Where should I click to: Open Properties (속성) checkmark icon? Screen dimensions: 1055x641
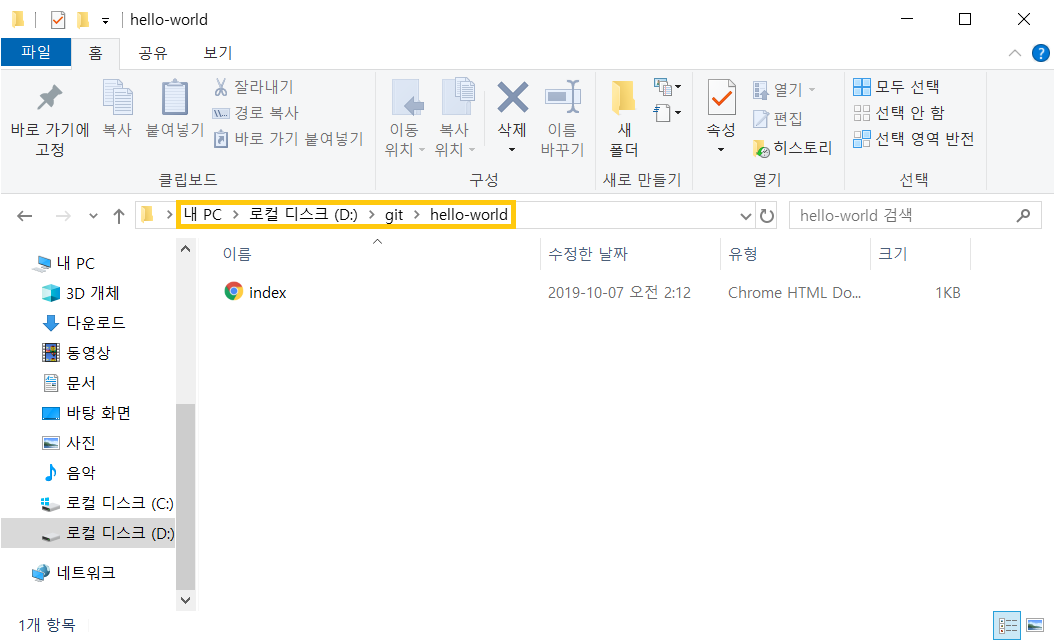point(721,98)
